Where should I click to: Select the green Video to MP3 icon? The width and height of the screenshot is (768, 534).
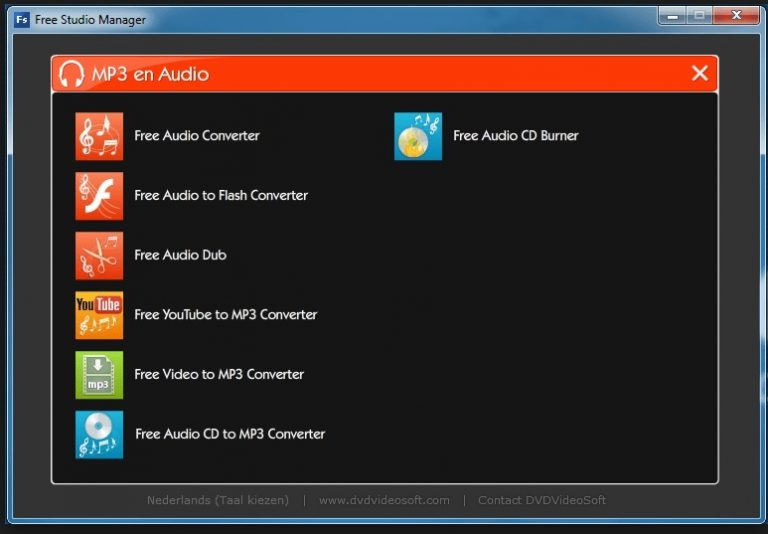coord(99,375)
